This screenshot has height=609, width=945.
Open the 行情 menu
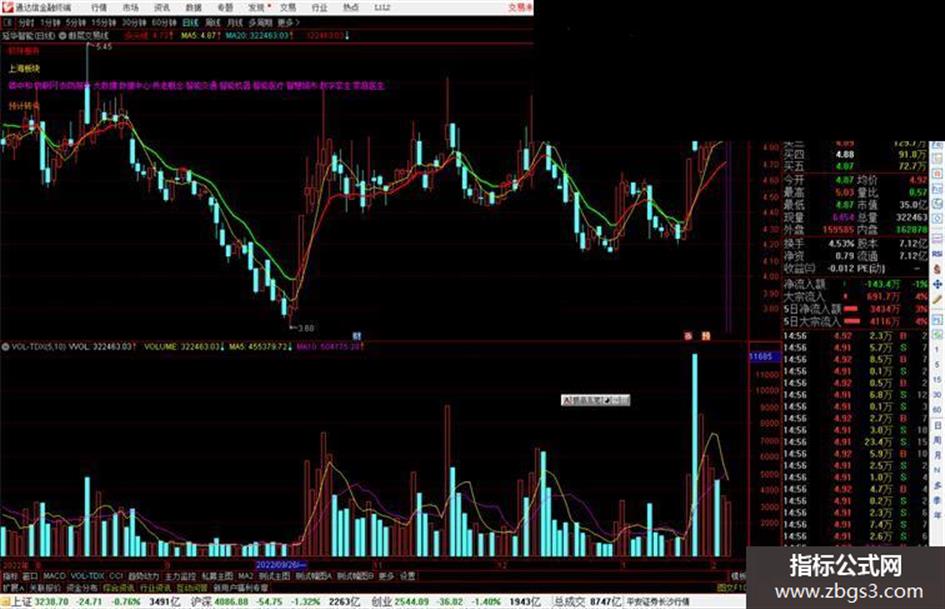[99, 8]
